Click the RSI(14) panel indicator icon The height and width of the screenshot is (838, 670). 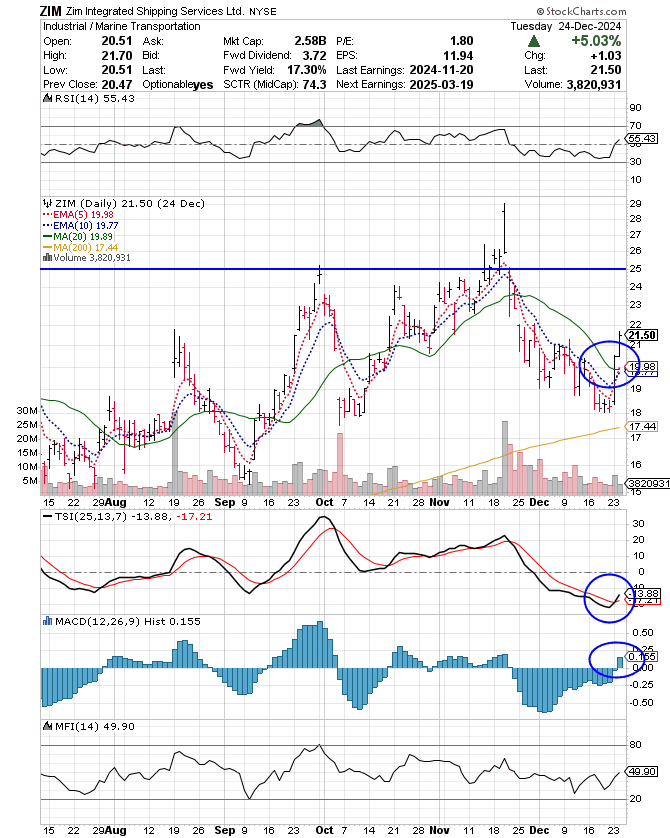pyautogui.click(x=48, y=98)
